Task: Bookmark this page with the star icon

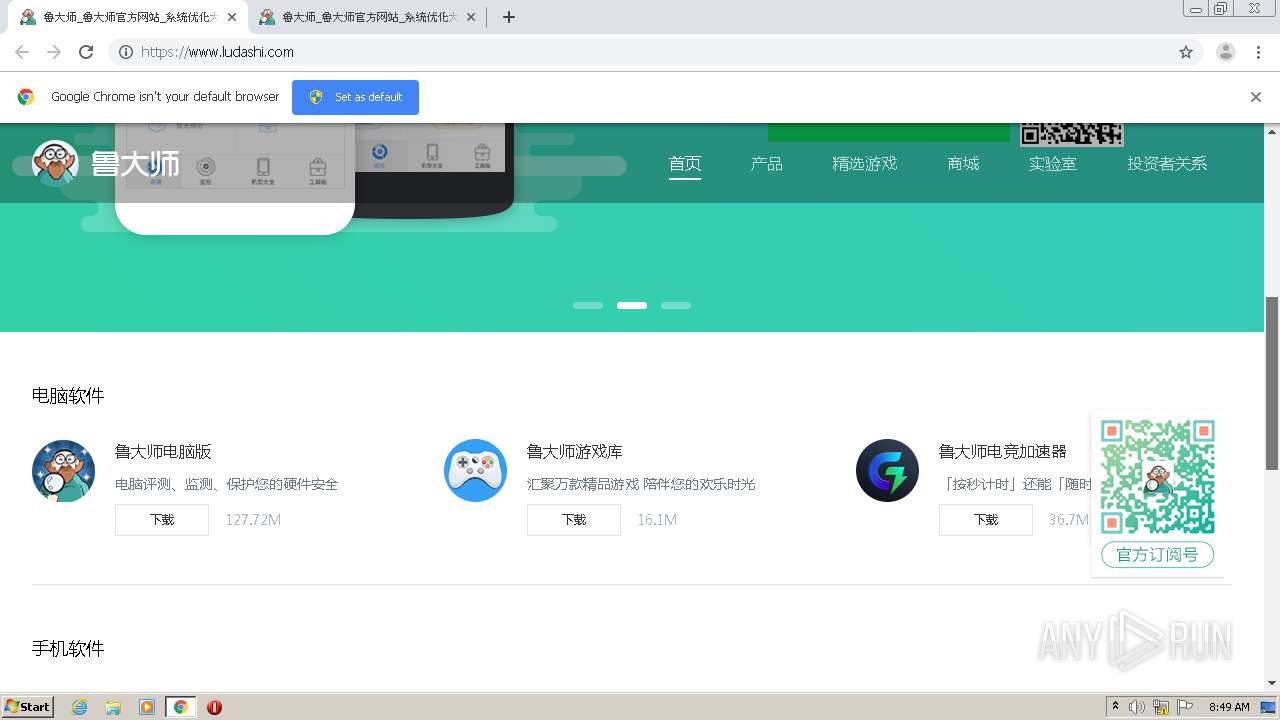Action: coord(1186,52)
